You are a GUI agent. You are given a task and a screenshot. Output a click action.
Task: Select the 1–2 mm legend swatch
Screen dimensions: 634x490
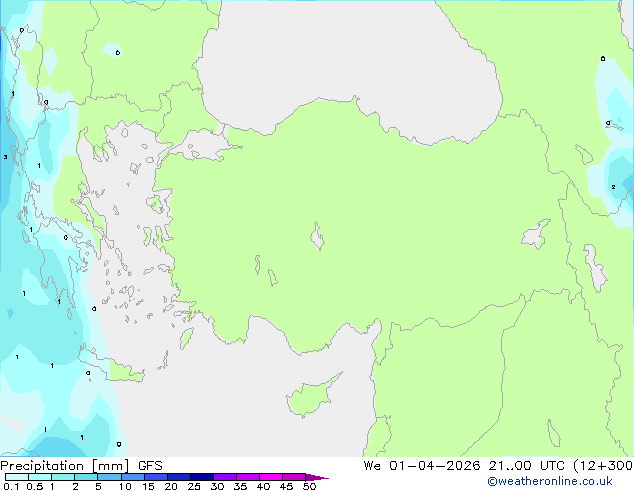[63, 477]
